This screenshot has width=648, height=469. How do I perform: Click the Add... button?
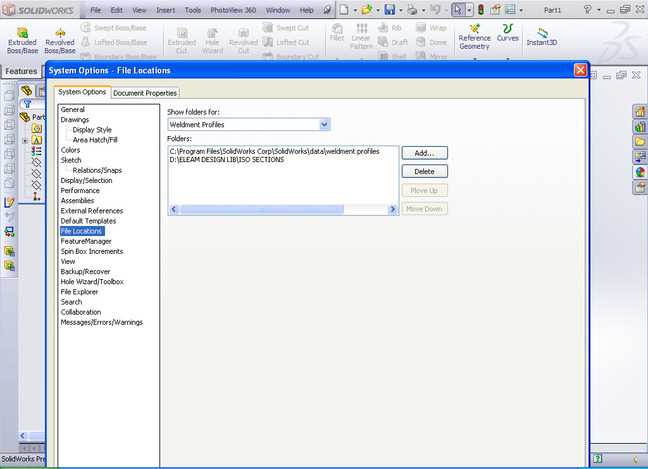click(x=424, y=153)
